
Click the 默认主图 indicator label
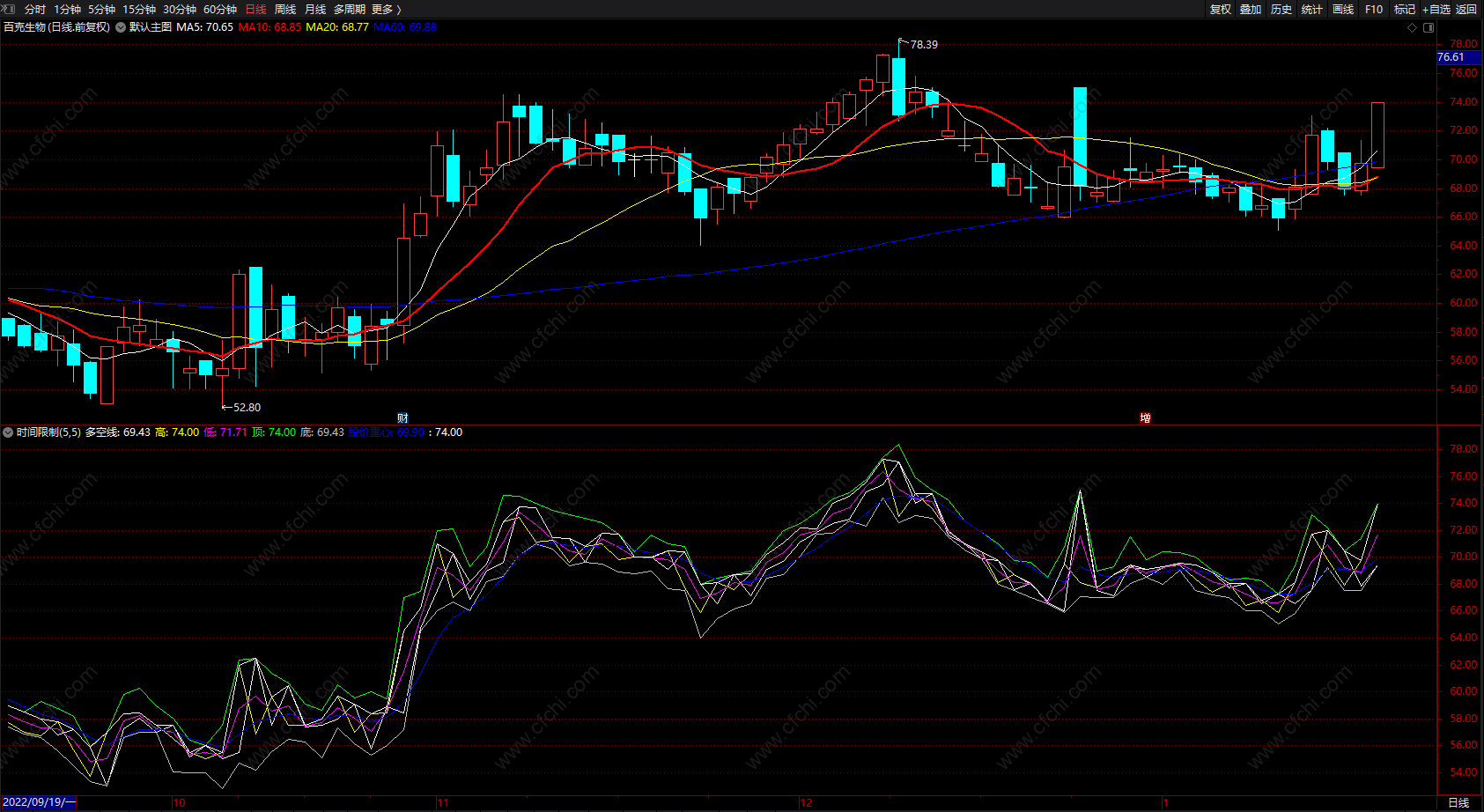click(151, 27)
